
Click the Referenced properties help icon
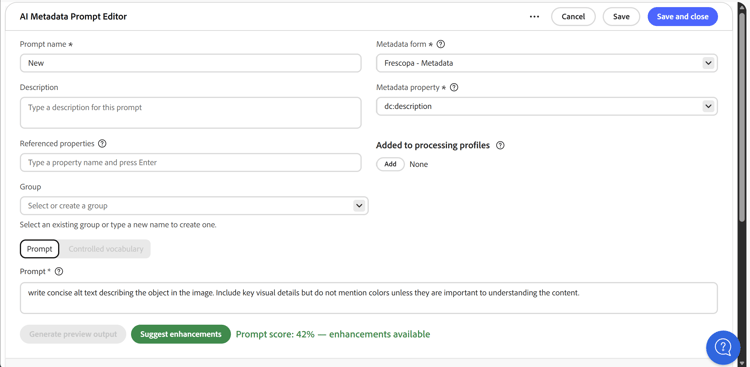pyautogui.click(x=102, y=144)
